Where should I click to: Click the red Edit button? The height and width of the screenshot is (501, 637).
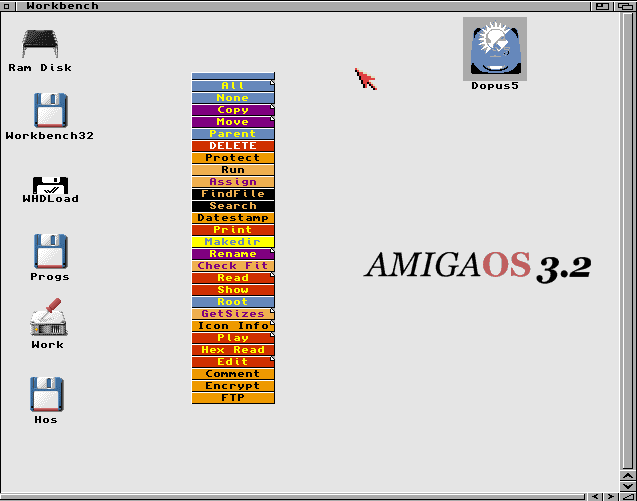pos(233,361)
